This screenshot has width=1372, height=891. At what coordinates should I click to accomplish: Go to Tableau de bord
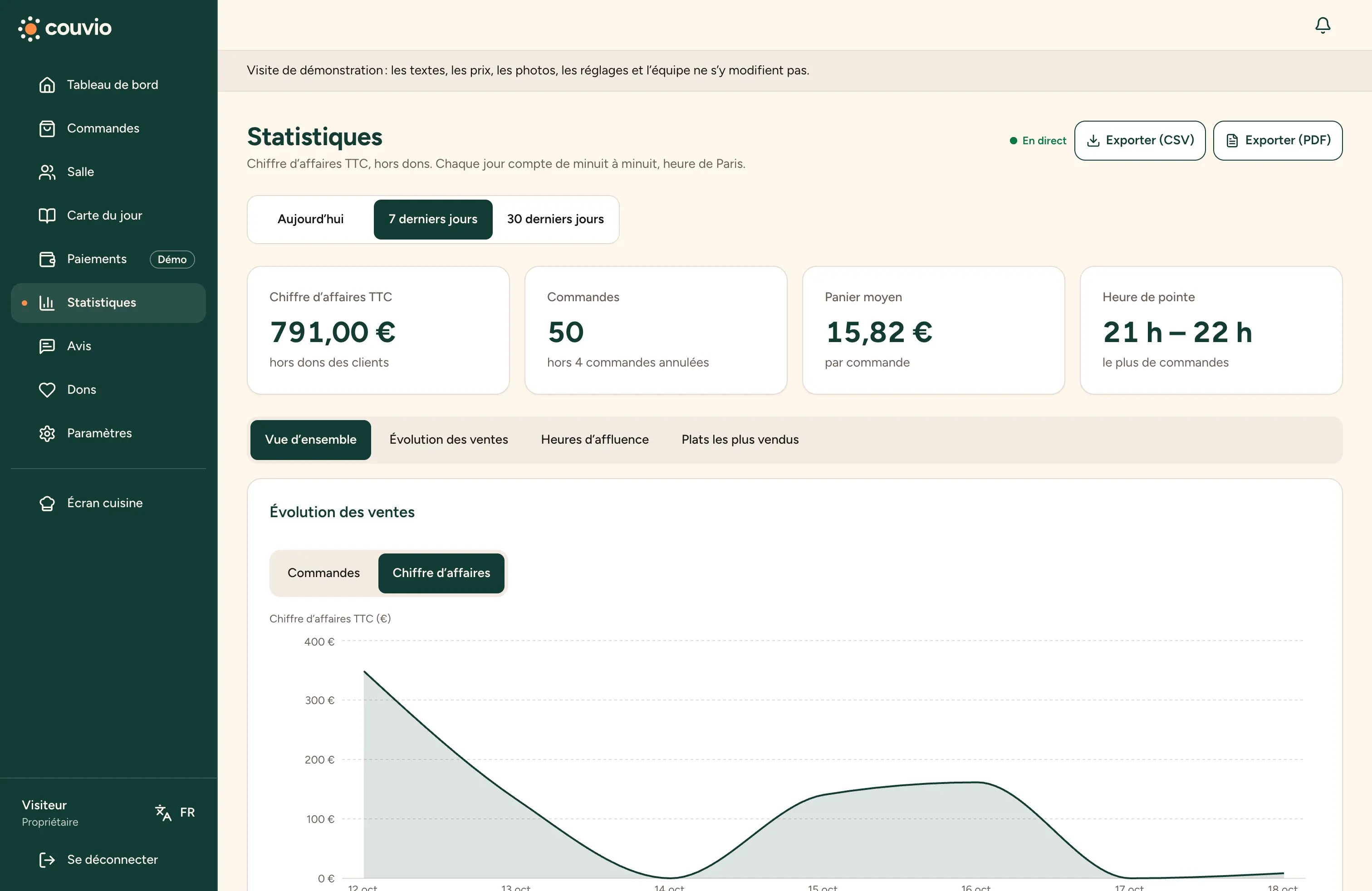click(x=108, y=85)
